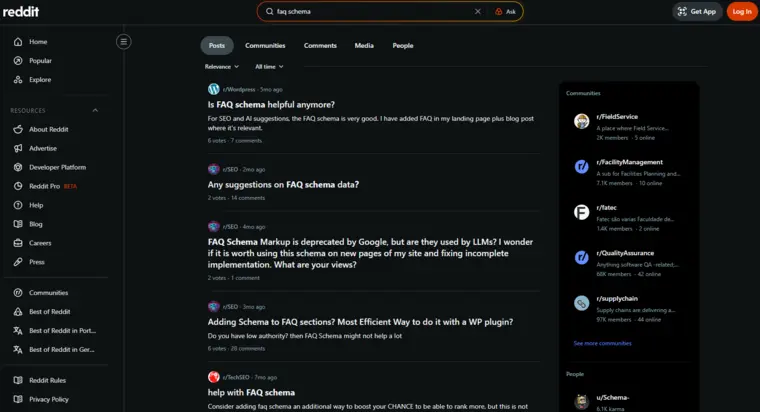760x412 pixels.
Task: Click the r/Wordpress community avatar
Action: click(x=214, y=89)
